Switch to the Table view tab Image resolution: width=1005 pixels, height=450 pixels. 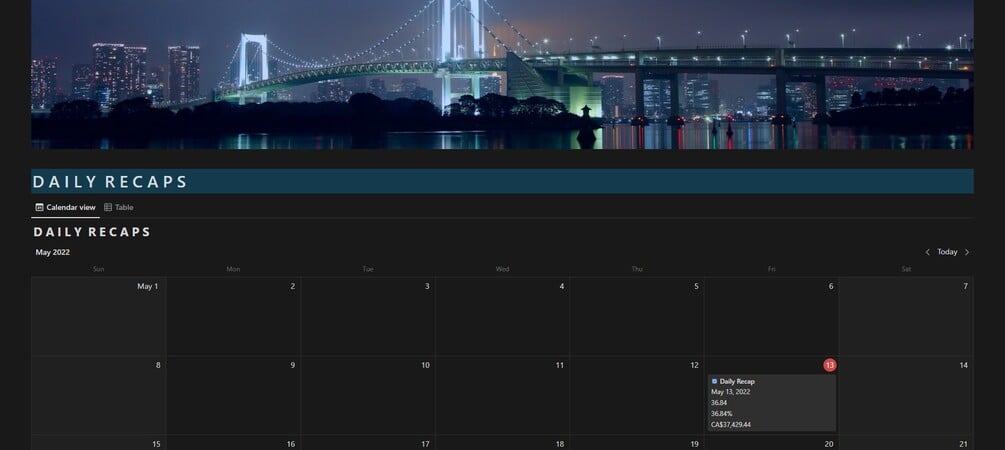[x=119, y=208]
